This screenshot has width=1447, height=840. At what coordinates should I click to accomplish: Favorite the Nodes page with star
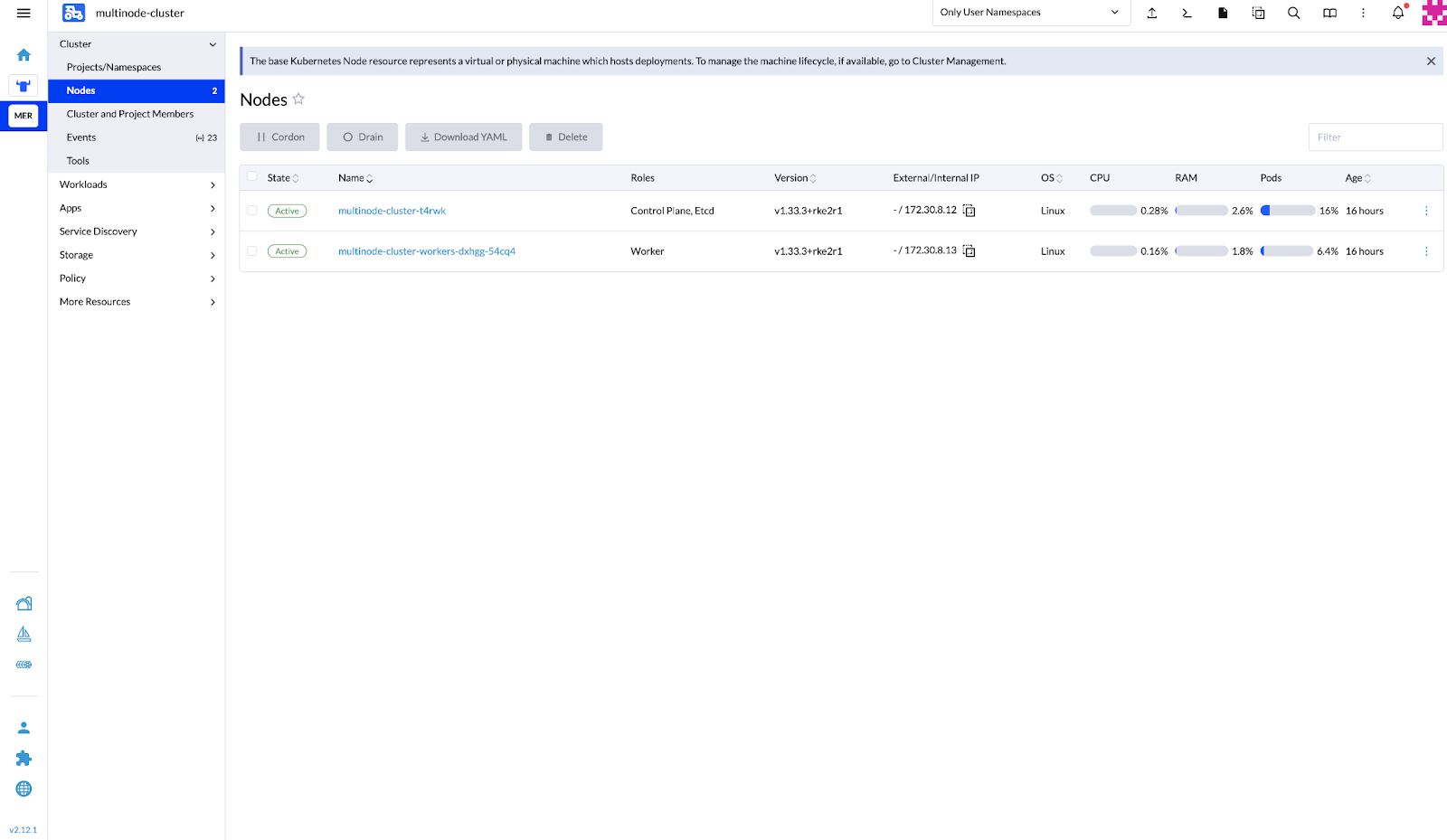click(298, 99)
